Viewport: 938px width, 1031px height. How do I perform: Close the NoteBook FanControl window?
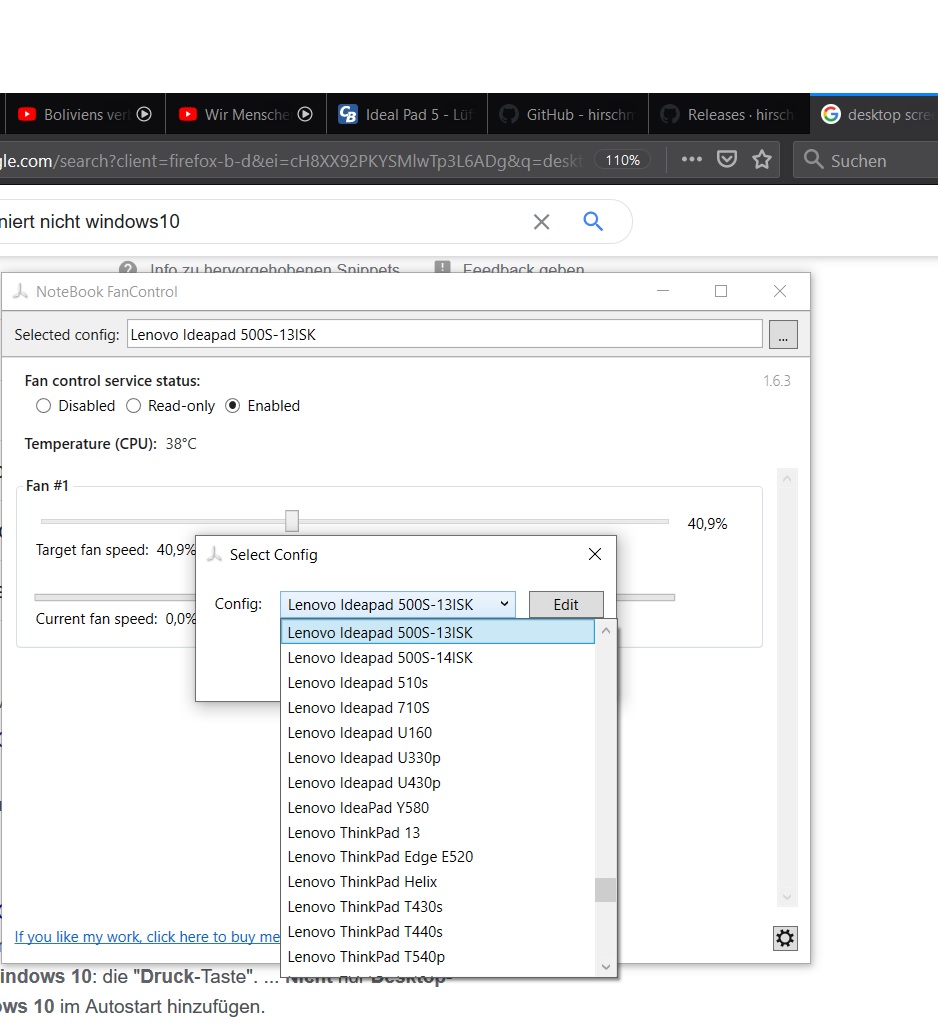pos(780,291)
